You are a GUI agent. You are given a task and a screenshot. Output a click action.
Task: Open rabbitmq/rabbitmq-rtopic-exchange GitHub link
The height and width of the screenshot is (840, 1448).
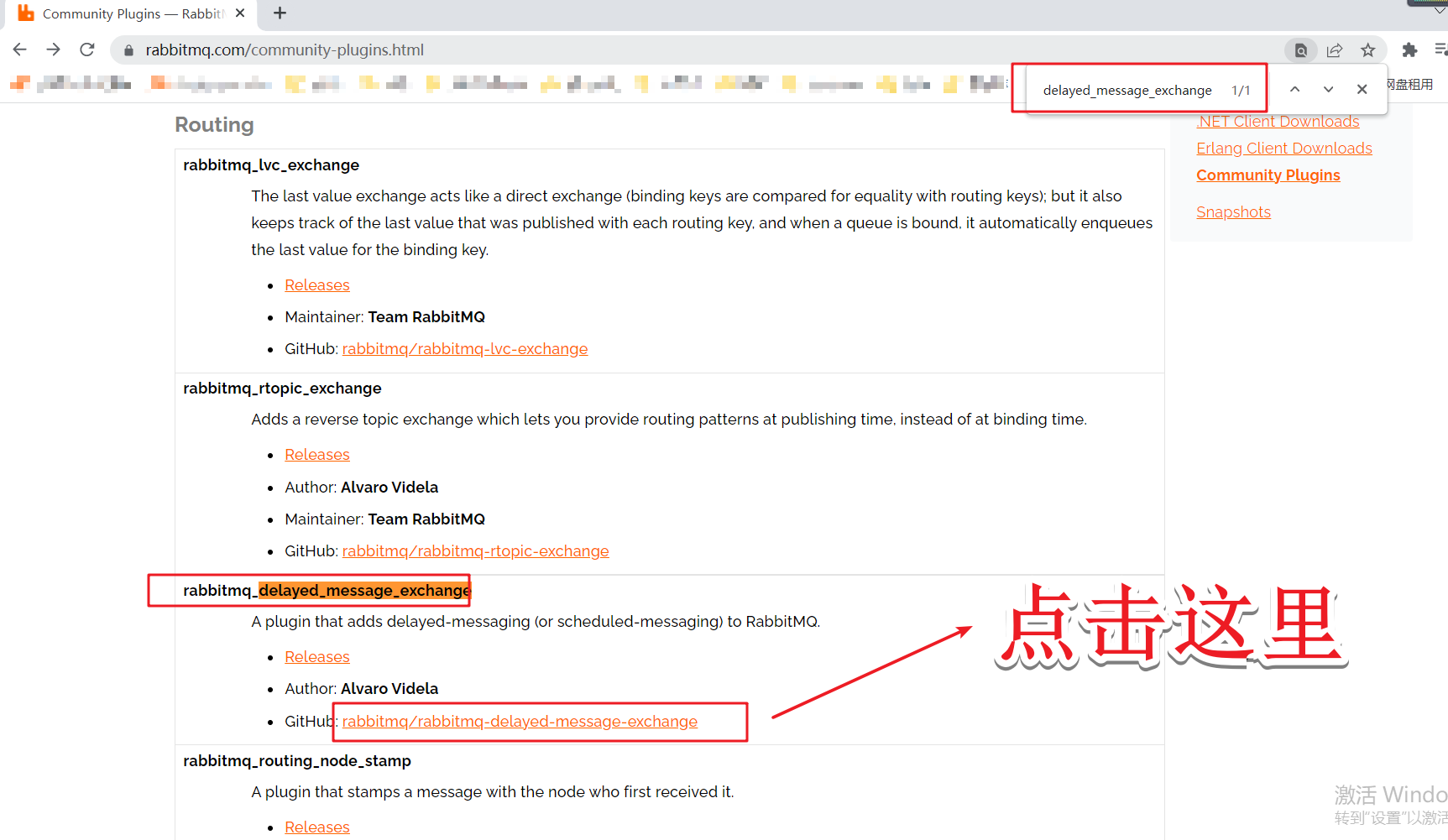pos(476,551)
